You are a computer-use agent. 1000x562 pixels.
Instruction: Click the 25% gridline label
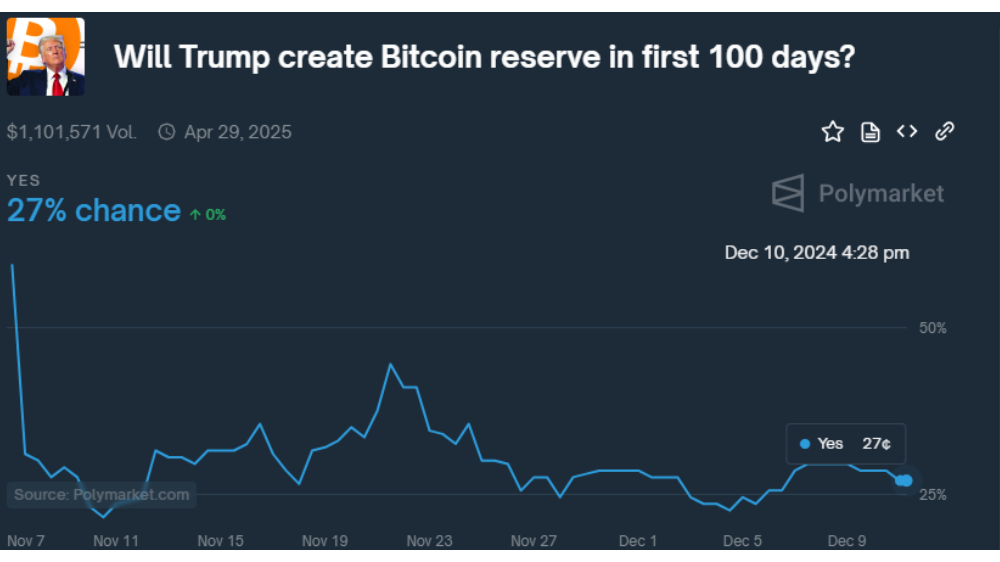(x=932, y=495)
